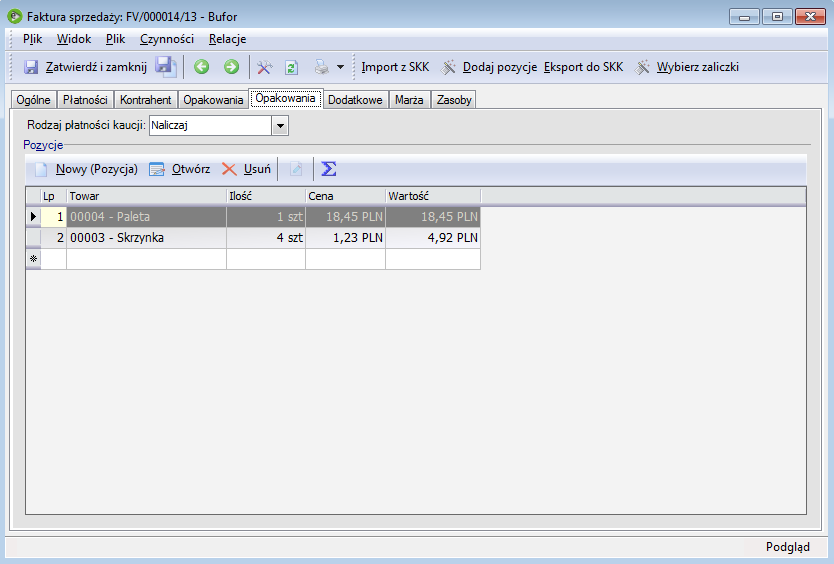Click Wybierz zaliczki button
834x564 pixels.
click(698, 67)
